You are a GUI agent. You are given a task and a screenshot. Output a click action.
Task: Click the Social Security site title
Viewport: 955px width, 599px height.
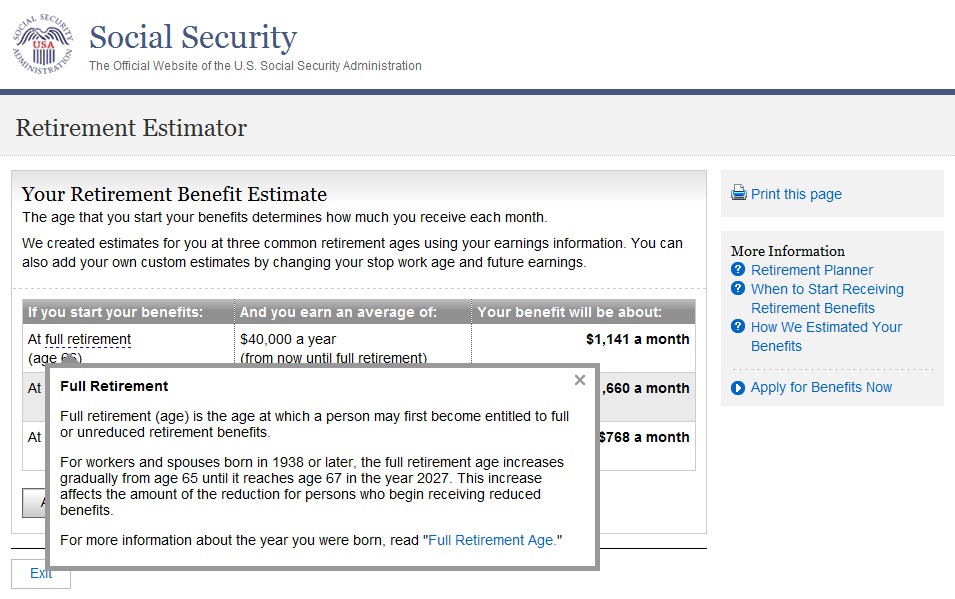click(x=193, y=38)
